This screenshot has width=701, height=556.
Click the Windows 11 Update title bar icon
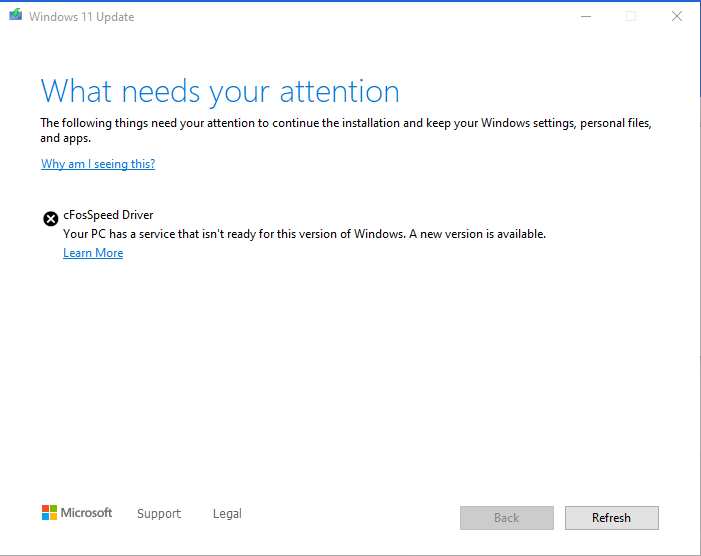(14, 17)
